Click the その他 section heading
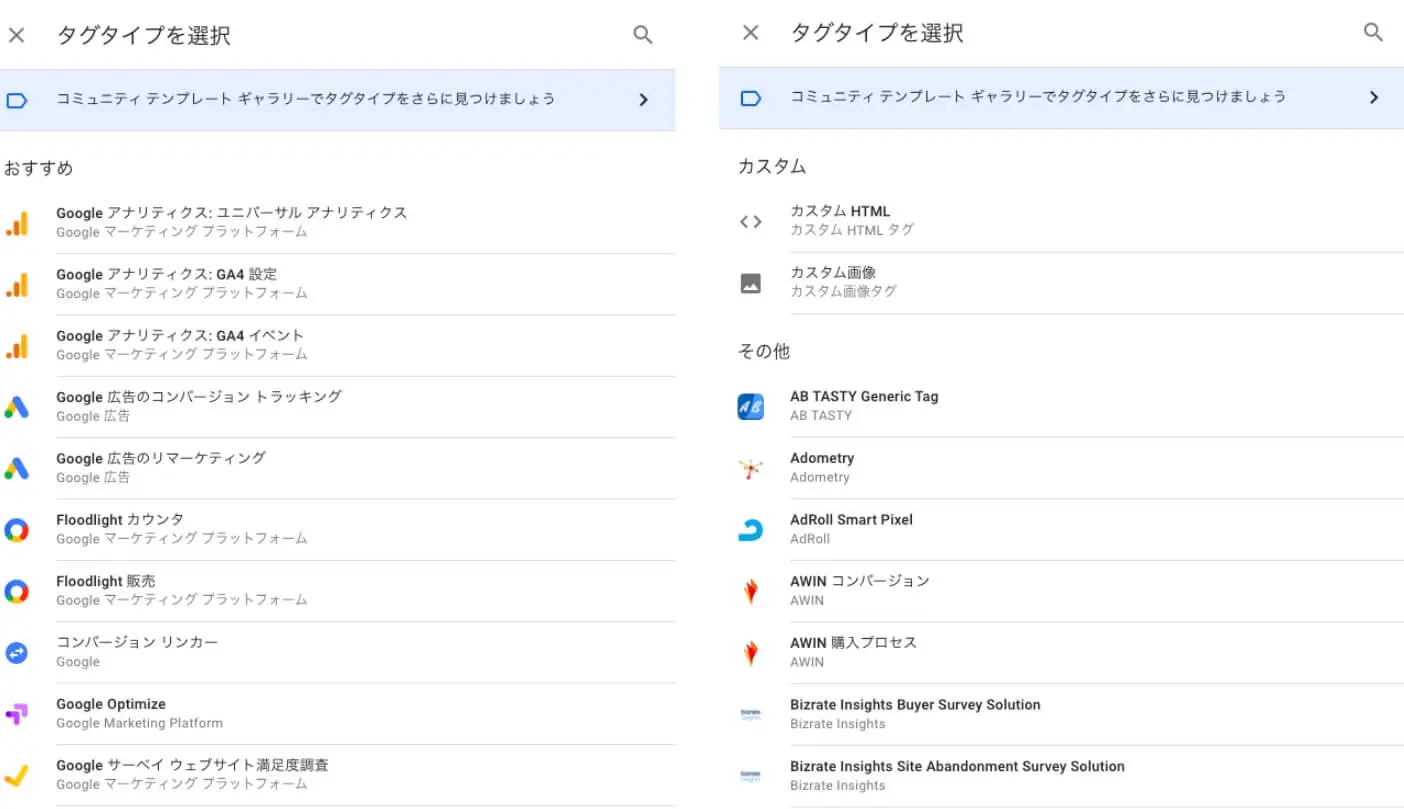Viewport: 1404px width, 809px height. pos(764,351)
